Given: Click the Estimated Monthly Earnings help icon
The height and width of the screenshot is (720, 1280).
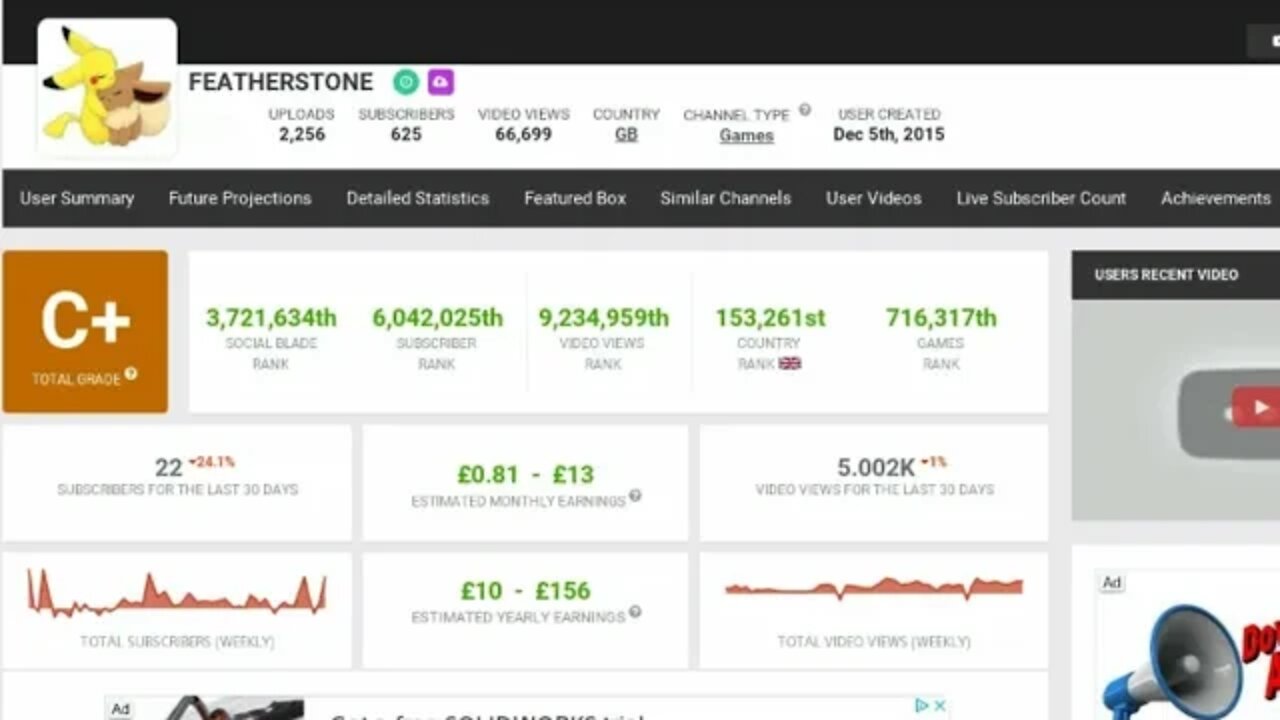Looking at the screenshot, I should tap(635, 495).
